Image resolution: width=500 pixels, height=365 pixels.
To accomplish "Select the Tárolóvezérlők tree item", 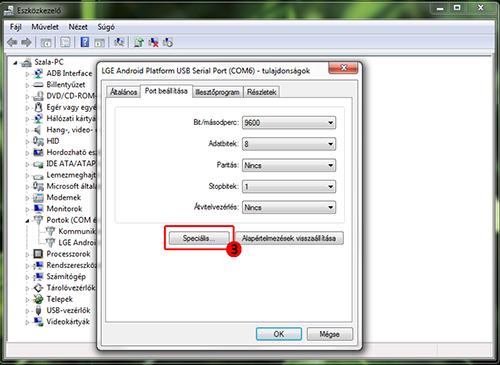I will pyautogui.click(x=71, y=288).
